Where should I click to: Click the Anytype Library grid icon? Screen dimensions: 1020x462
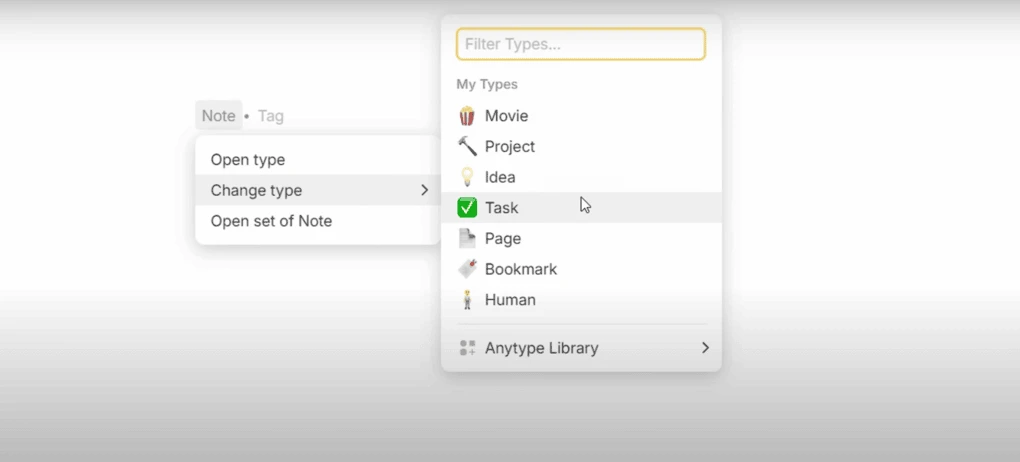[x=467, y=347]
